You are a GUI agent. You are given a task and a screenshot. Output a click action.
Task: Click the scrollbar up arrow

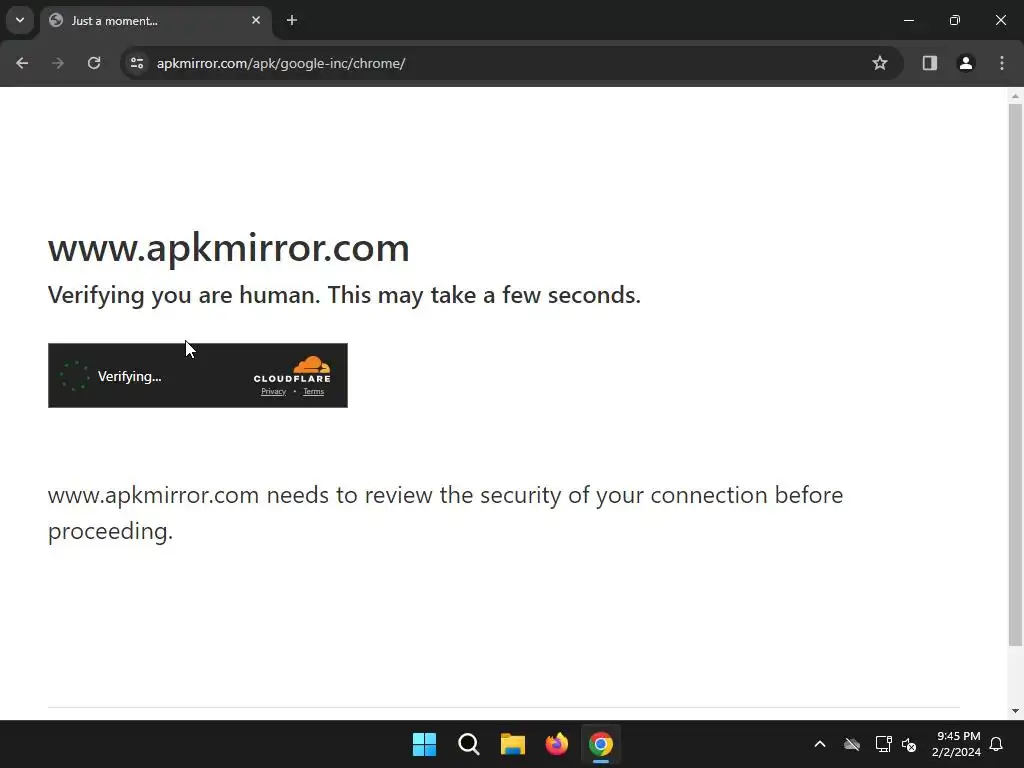click(1015, 96)
